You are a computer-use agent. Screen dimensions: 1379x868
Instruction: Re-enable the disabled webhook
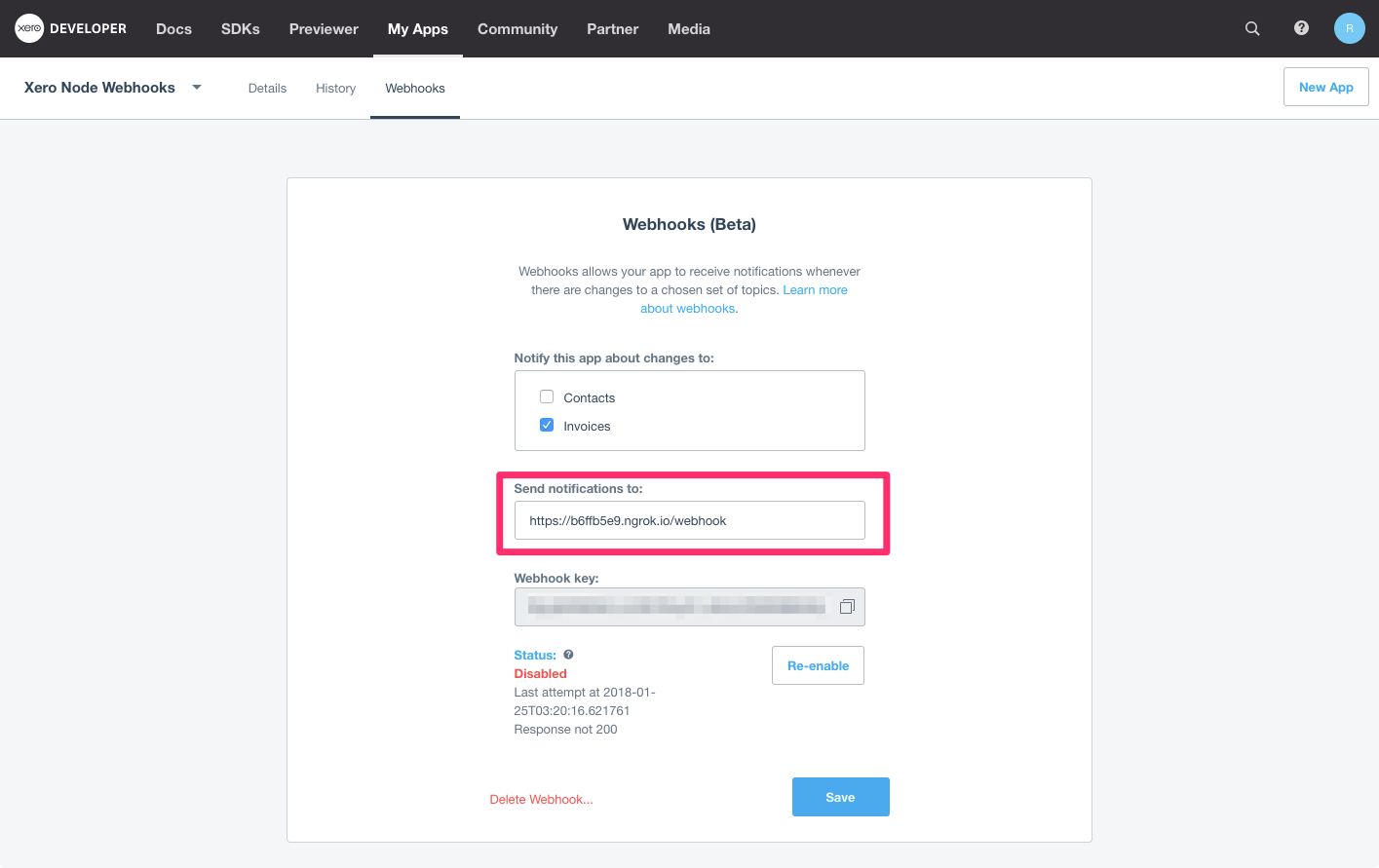pos(818,664)
